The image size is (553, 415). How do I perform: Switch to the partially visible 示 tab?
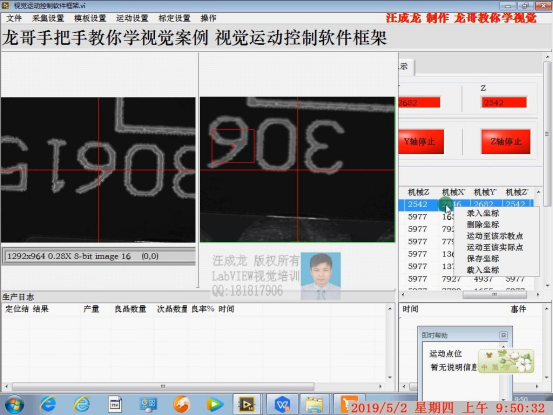click(406, 67)
